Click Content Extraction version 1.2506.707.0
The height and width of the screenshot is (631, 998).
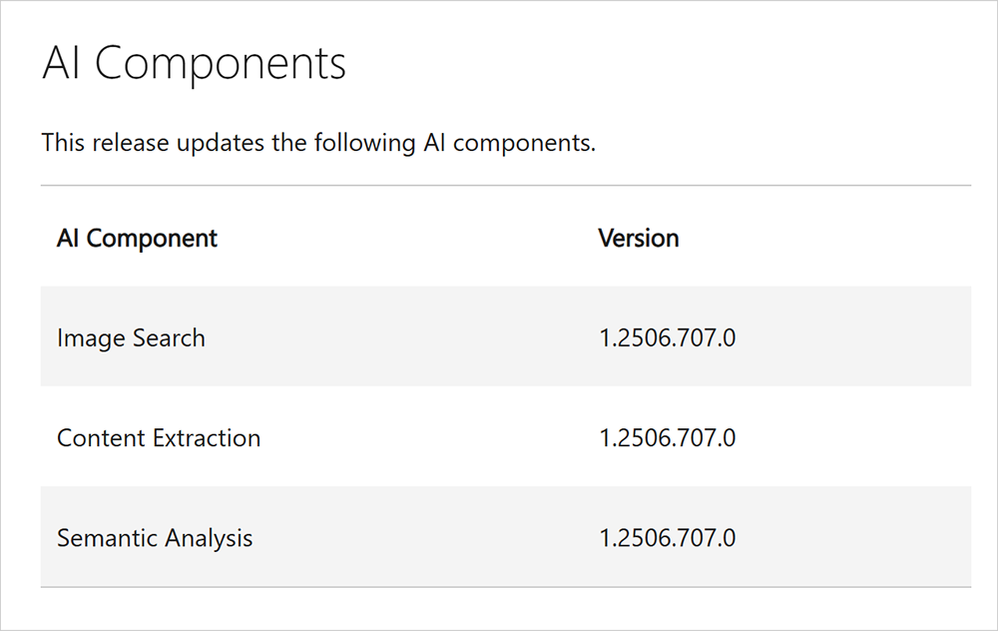667,438
